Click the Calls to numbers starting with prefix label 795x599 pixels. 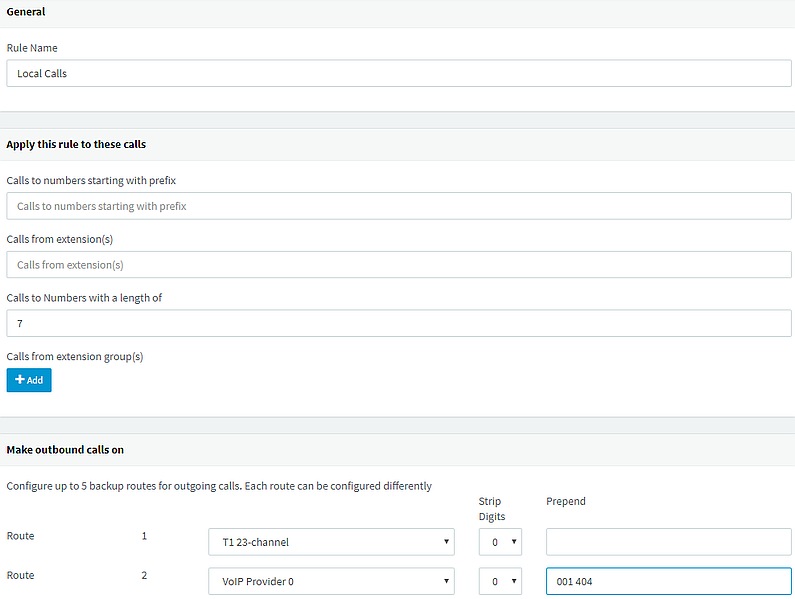click(91, 181)
